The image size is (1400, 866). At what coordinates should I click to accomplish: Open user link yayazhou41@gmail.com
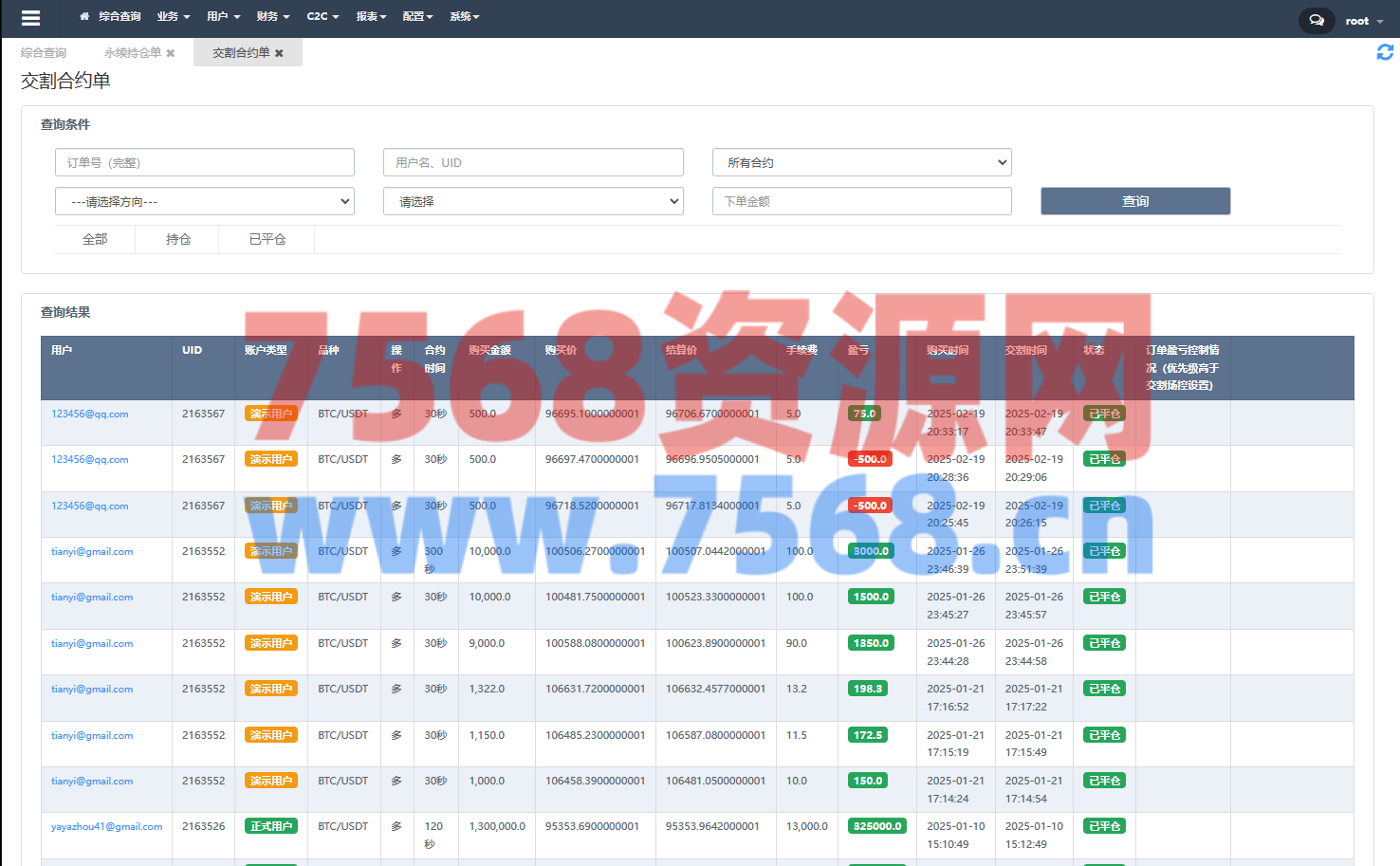coord(106,826)
